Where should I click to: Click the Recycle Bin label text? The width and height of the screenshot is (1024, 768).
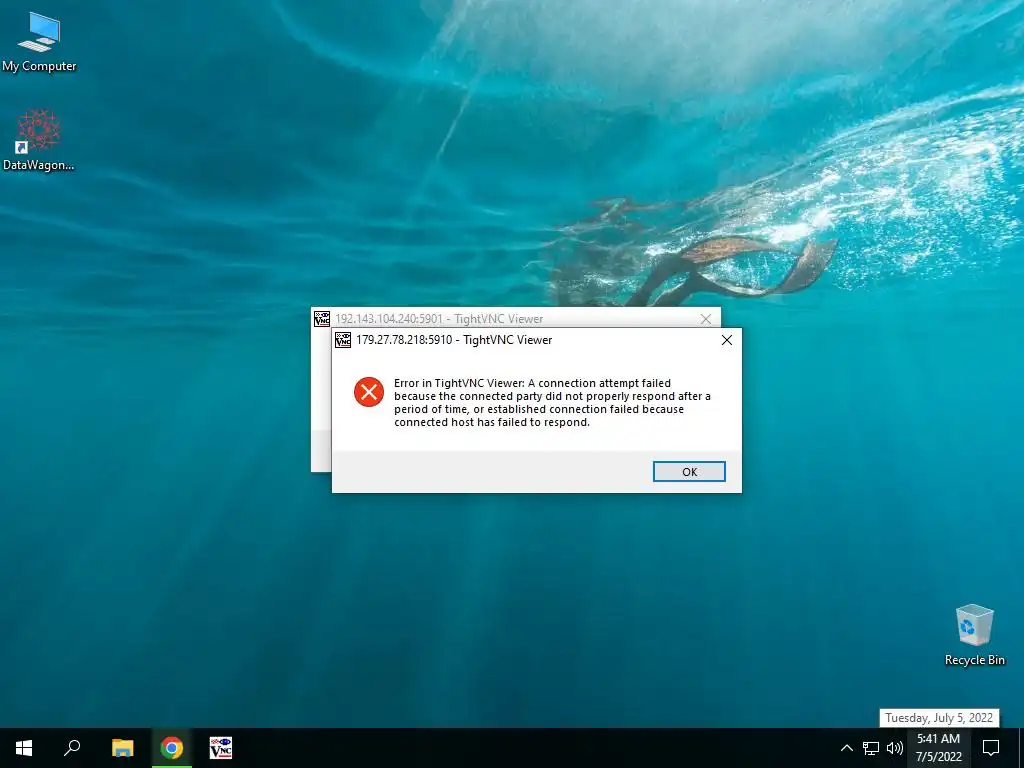(974, 660)
